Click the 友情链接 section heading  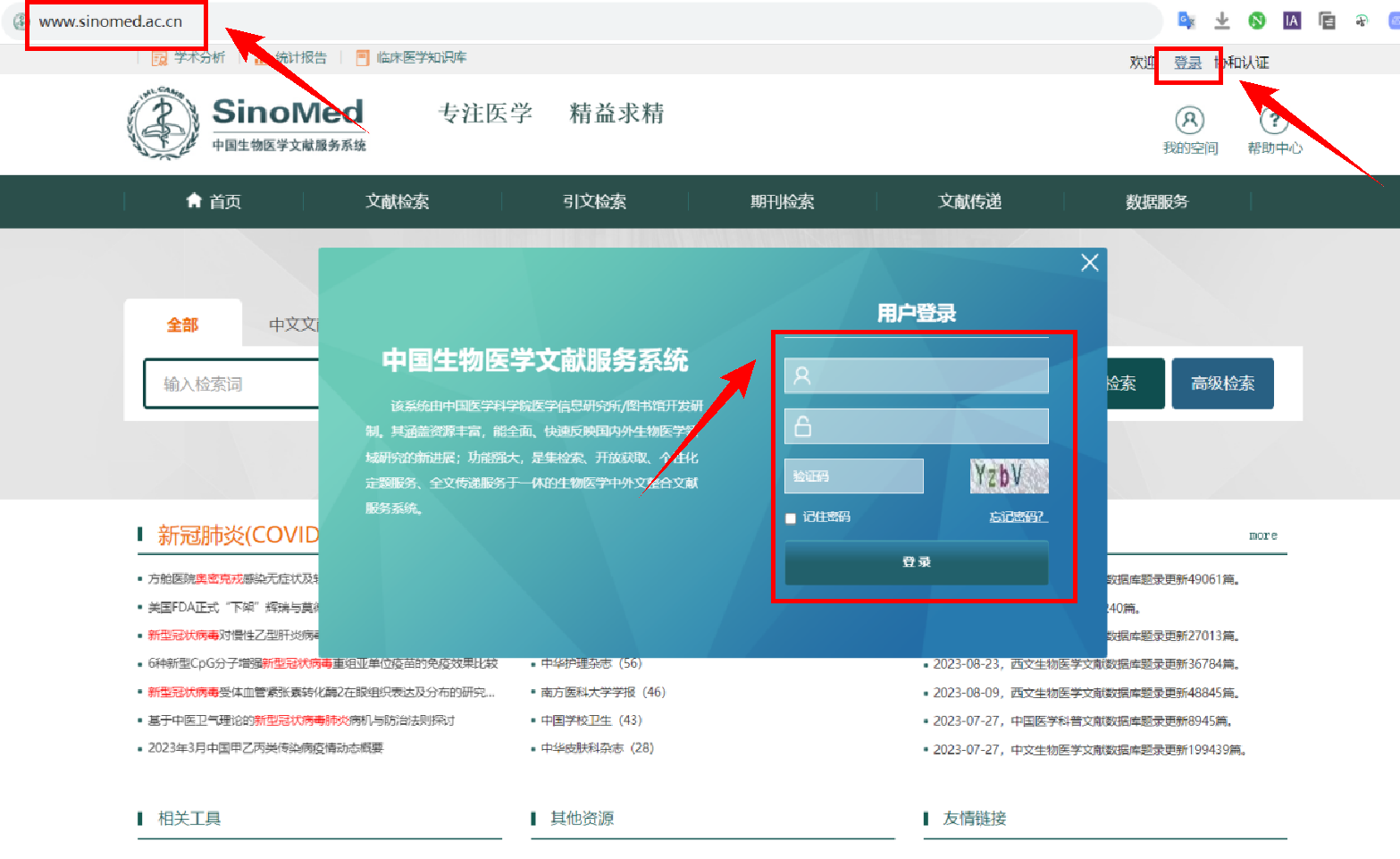pyautogui.click(x=975, y=818)
